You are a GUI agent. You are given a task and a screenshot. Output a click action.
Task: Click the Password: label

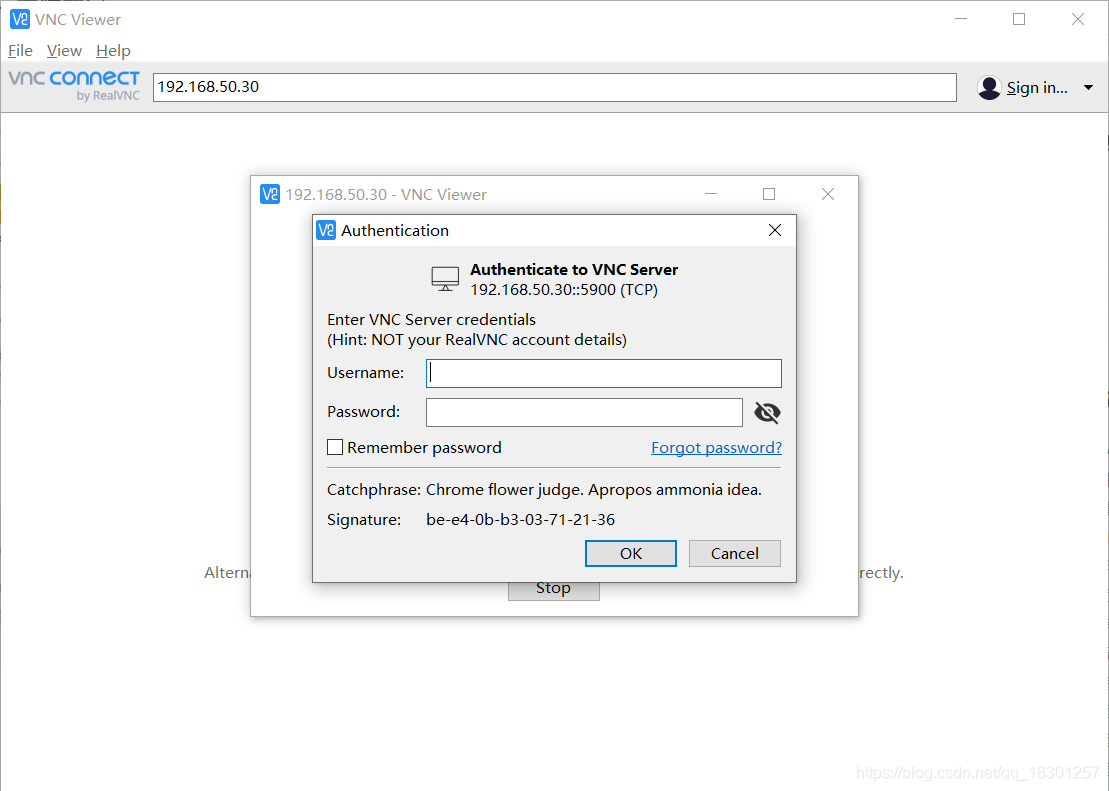(x=364, y=412)
